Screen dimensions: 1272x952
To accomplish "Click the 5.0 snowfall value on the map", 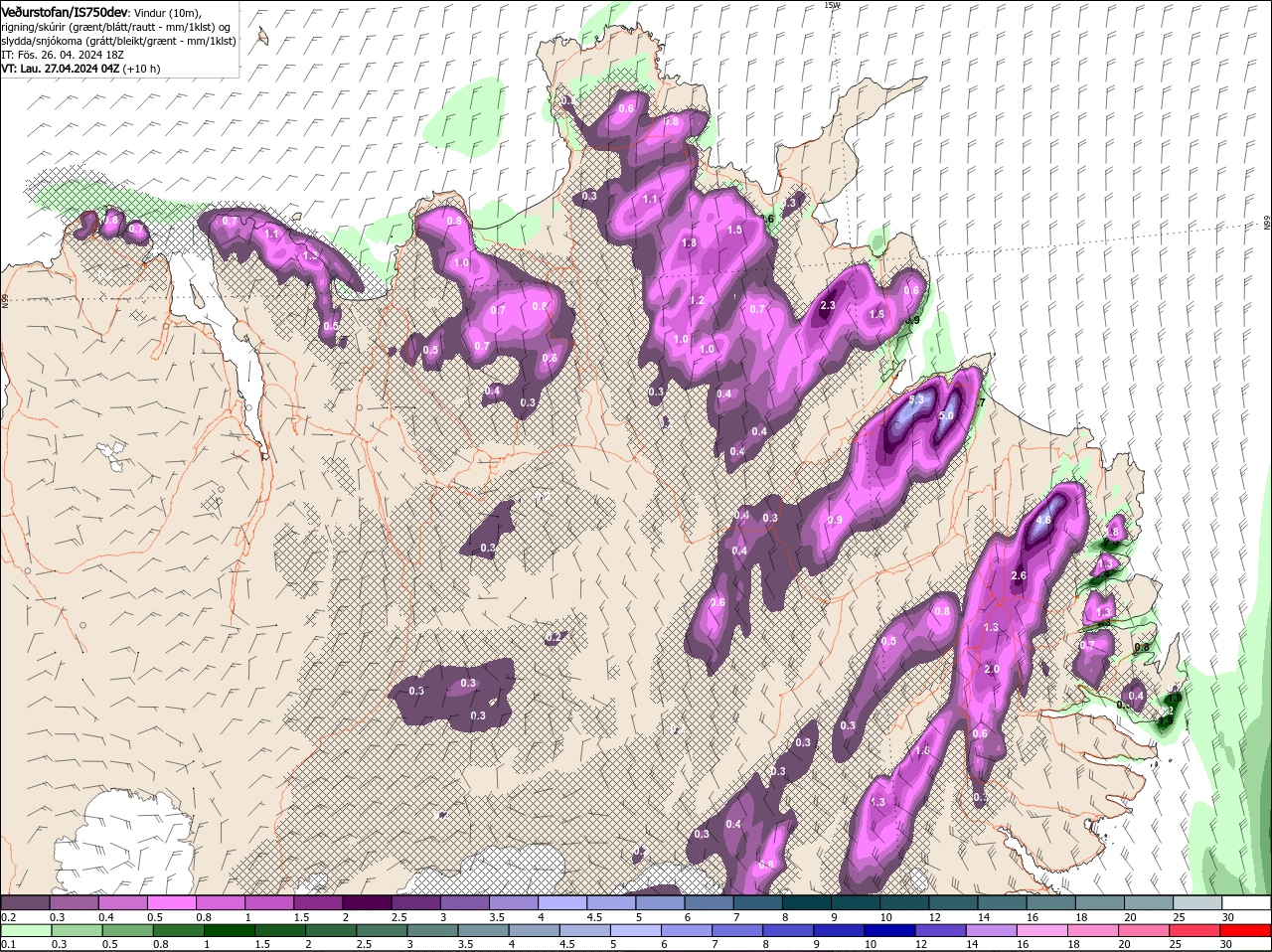I will (x=947, y=415).
